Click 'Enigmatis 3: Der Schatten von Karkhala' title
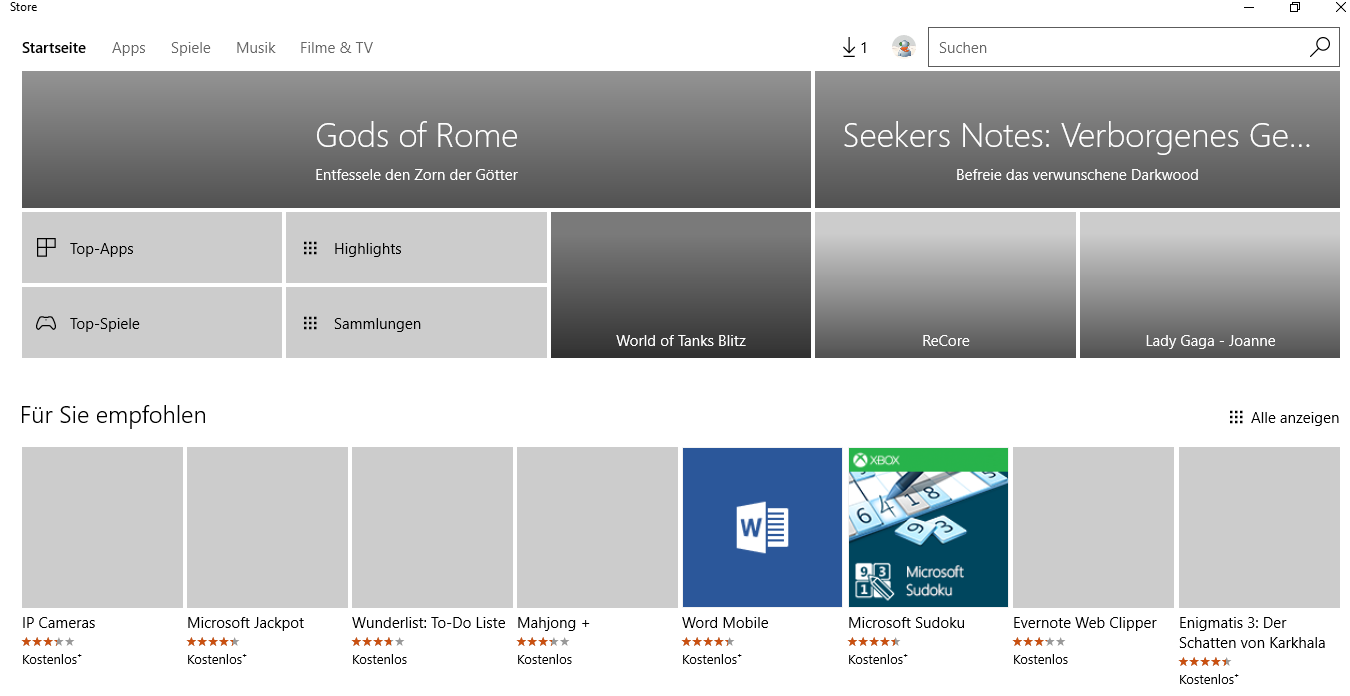 point(1252,633)
